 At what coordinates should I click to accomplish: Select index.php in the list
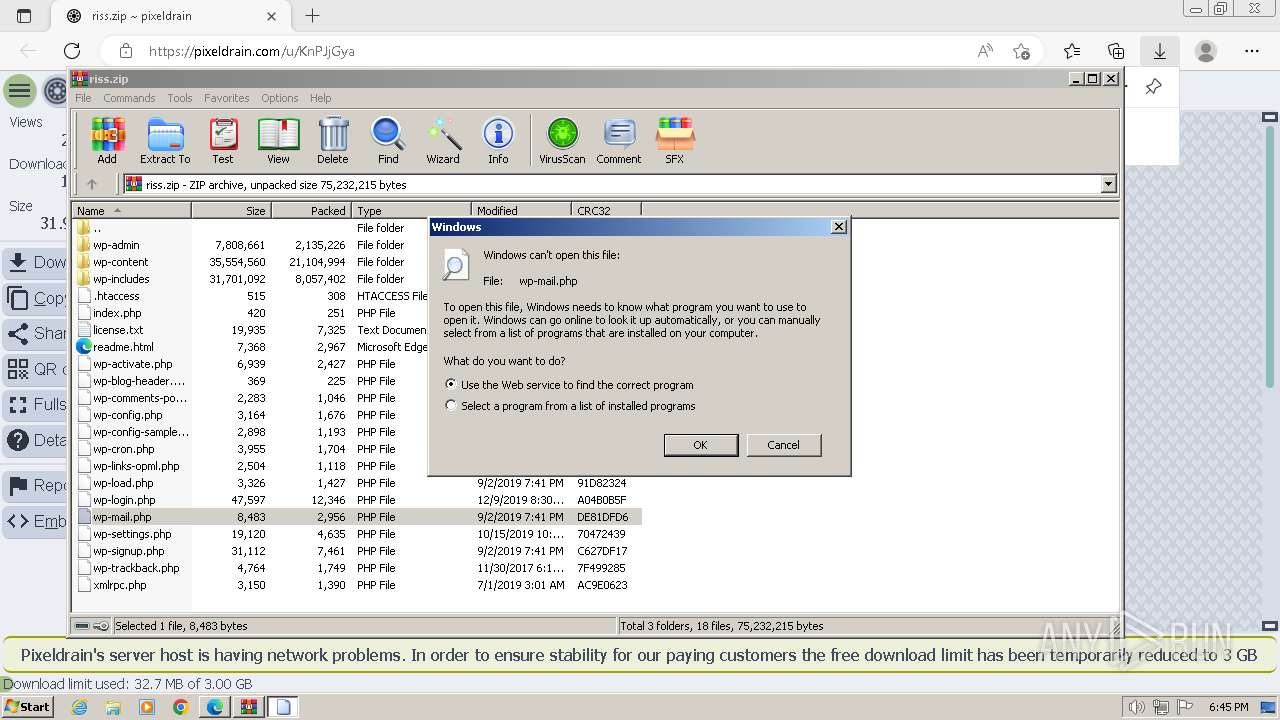pyautogui.click(x=117, y=313)
